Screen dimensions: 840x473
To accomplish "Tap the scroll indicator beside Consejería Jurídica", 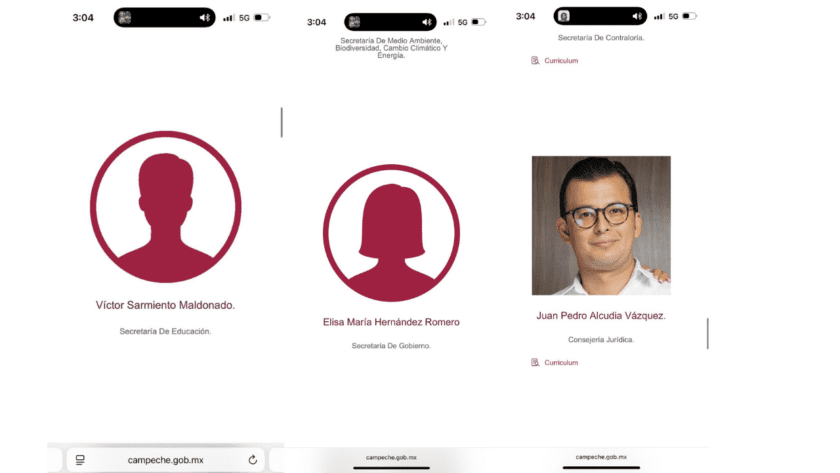I will pyautogui.click(x=708, y=333).
